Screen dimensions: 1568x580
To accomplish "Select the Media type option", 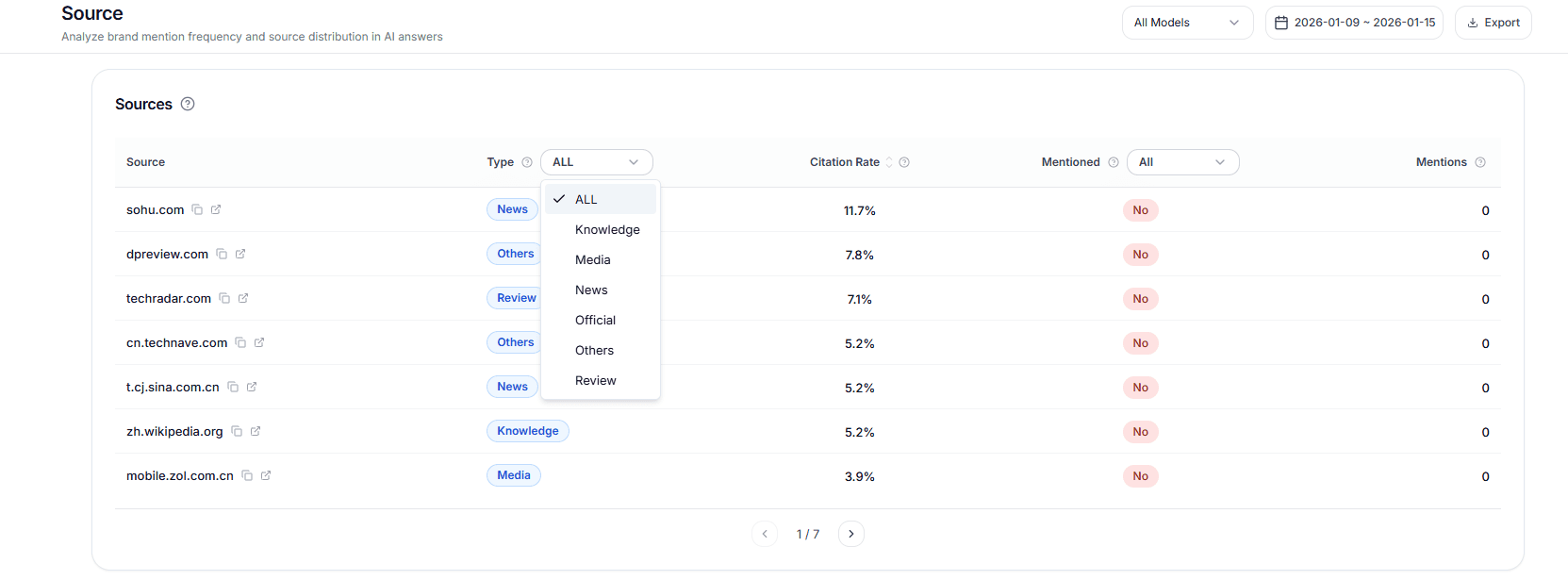I will pos(592,259).
